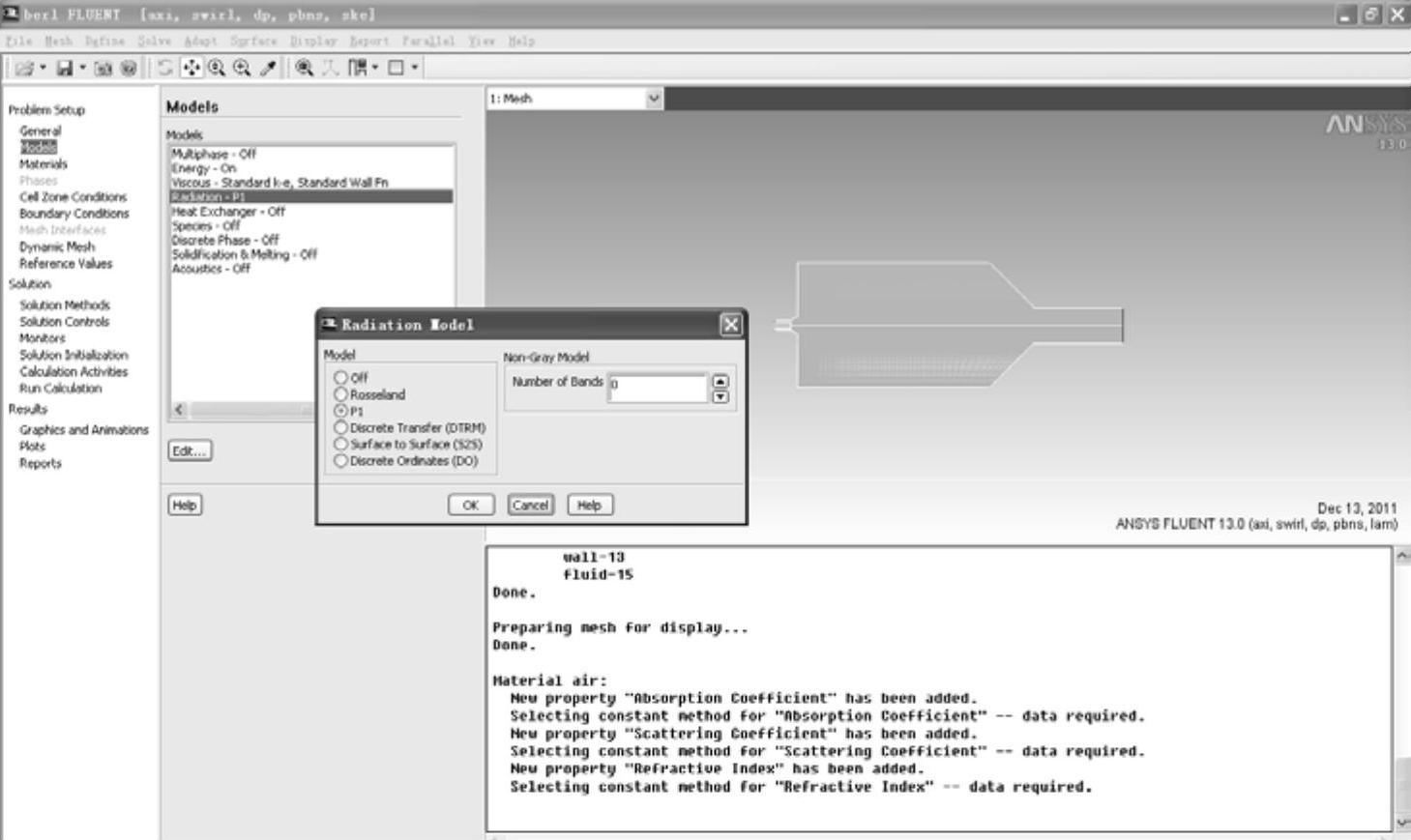The image size is (1411, 840).
Task: Open the Define menu
Action: point(104,42)
